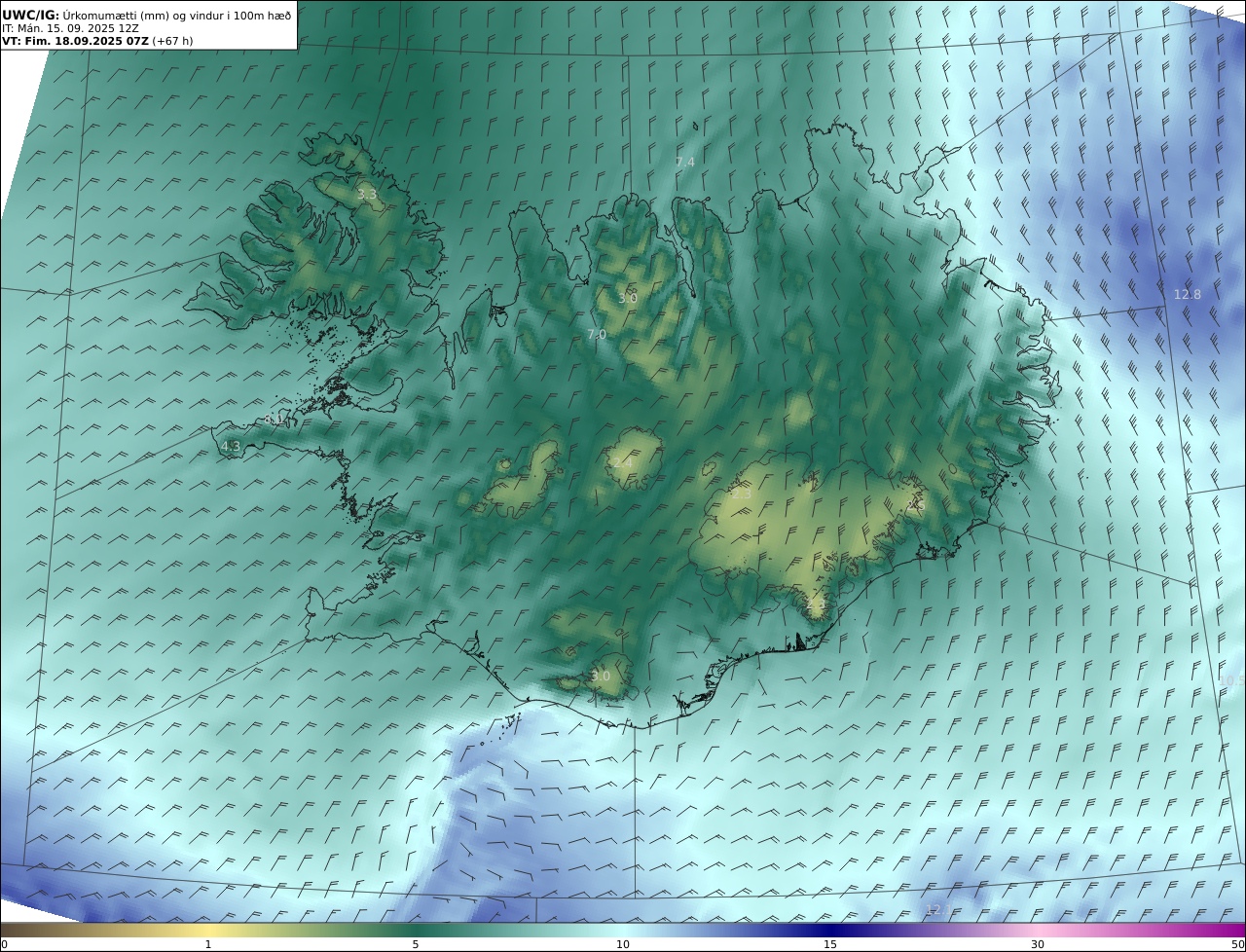The height and width of the screenshot is (952, 1246).
Task: Click the 3.0 value on the south coast glacier
Action: pyautogui.click(x=601, y=676)
